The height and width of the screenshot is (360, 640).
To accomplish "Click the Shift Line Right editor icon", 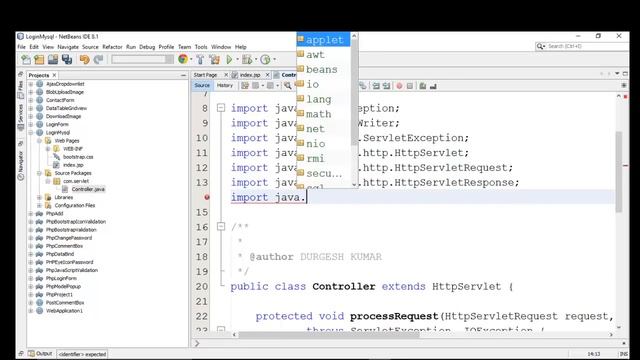I will coord(386,86).
